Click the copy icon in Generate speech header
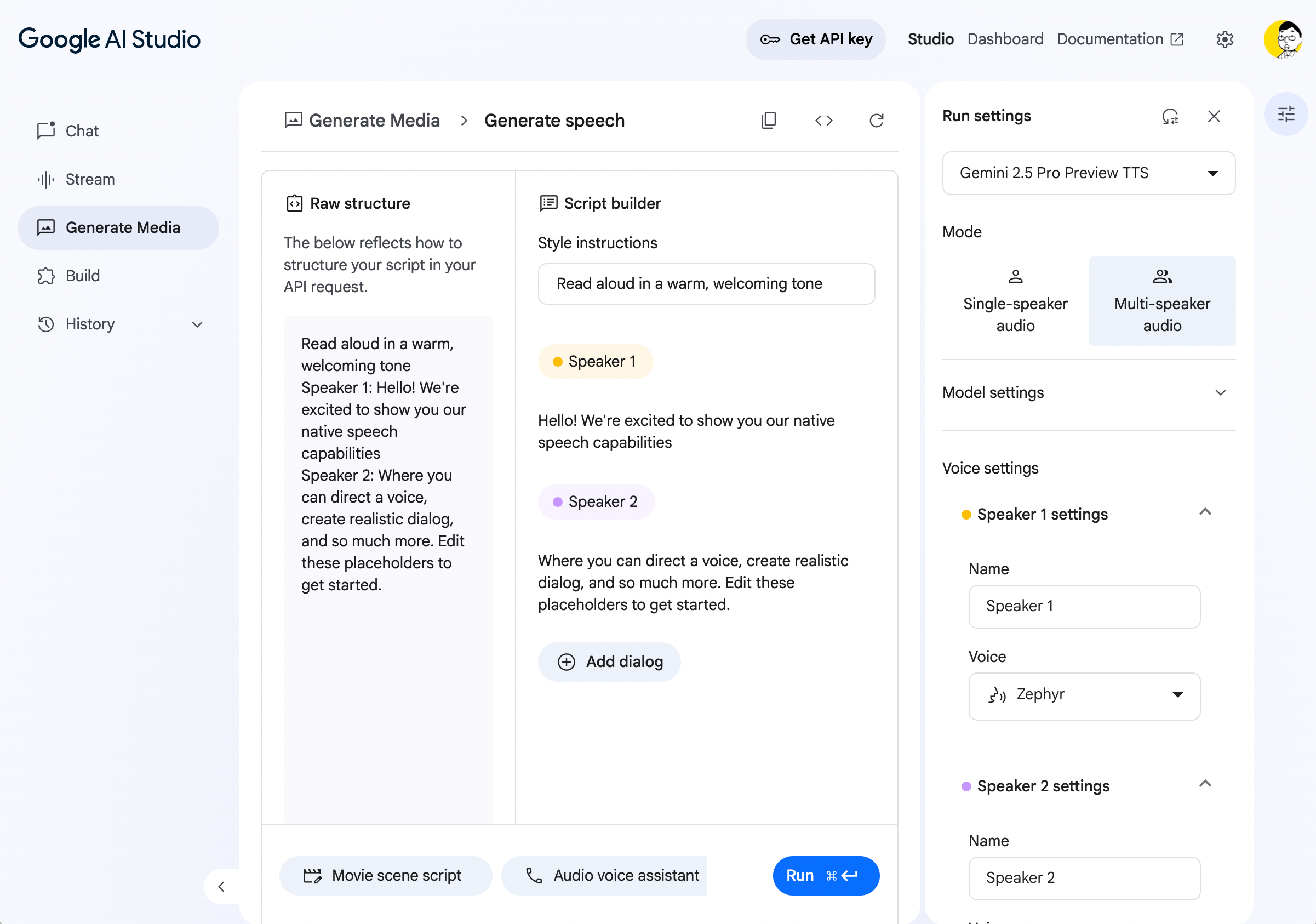This screenshot has width=1316, height=924. (x=769, y=121)
